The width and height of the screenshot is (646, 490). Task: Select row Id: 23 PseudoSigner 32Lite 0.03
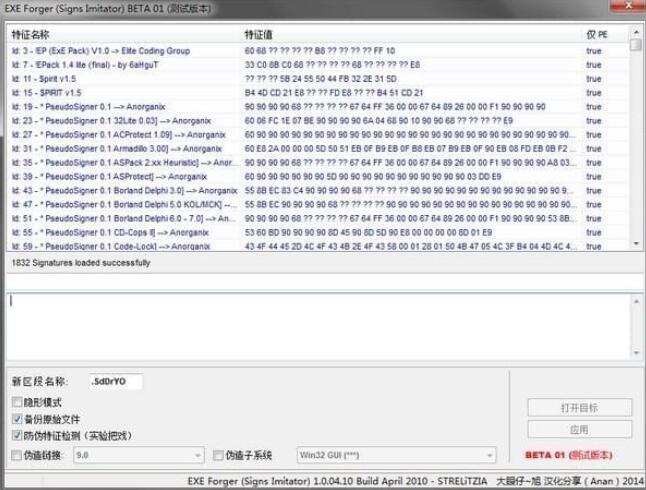318,121
